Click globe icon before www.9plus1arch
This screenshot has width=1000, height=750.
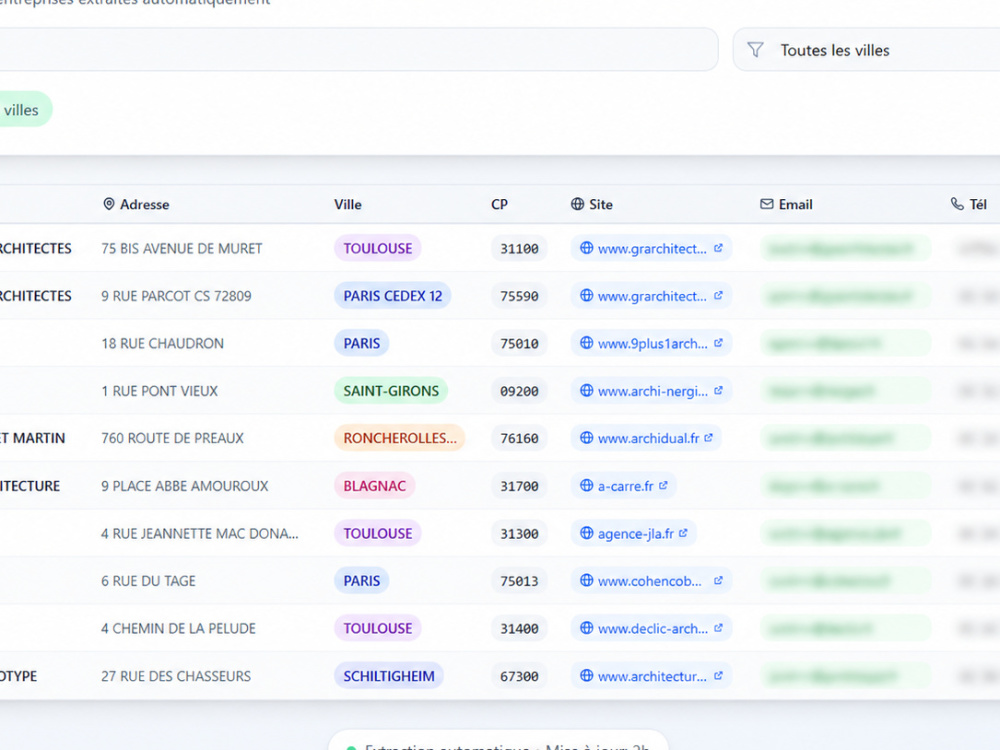point(587,342)
